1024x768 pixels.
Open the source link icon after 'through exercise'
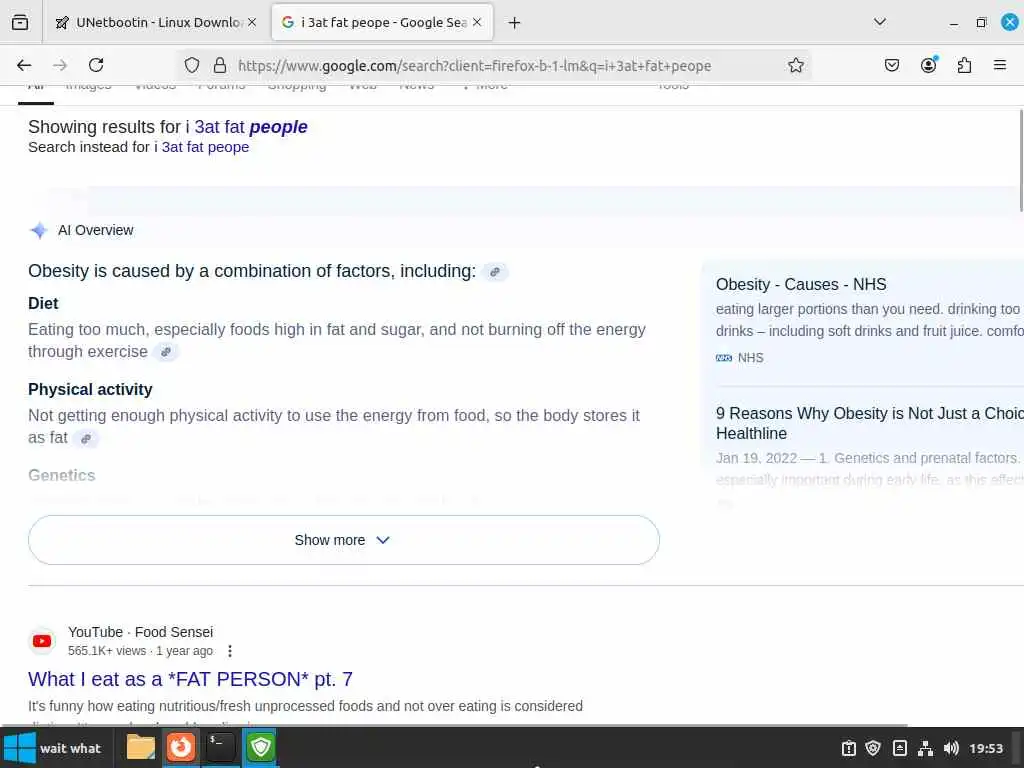(166, 352)
